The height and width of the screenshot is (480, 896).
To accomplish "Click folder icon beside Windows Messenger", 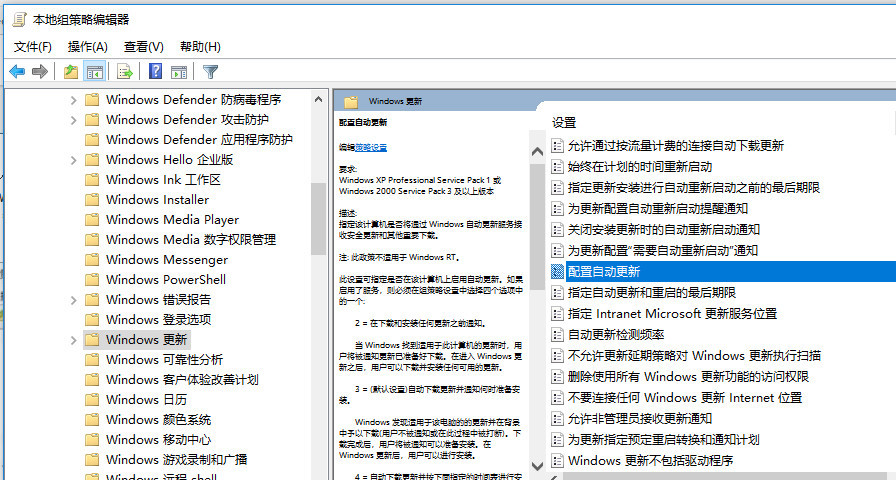I will click(x=92, y=260).
